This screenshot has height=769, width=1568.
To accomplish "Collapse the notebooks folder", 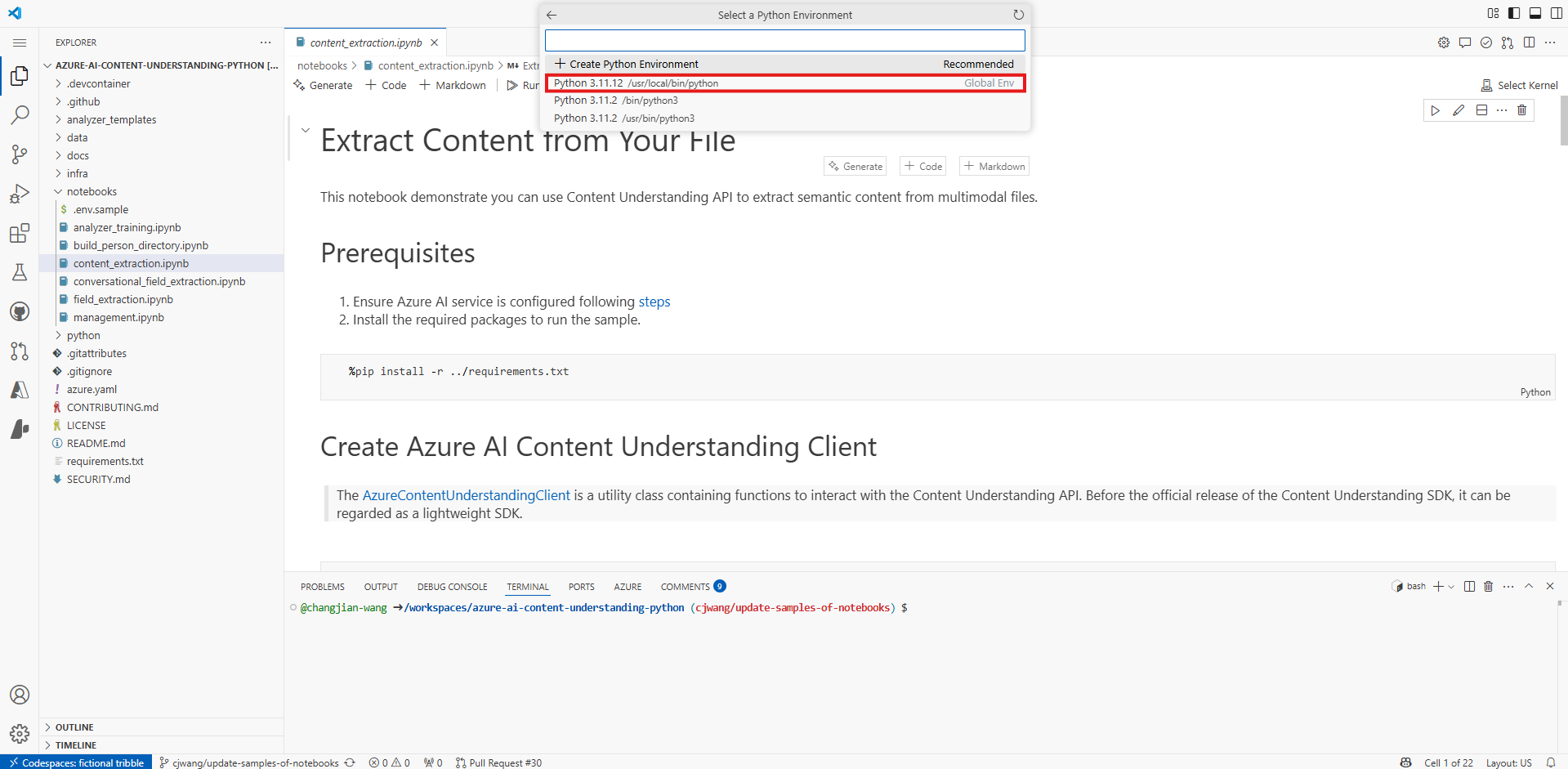I will coord(92,192).
